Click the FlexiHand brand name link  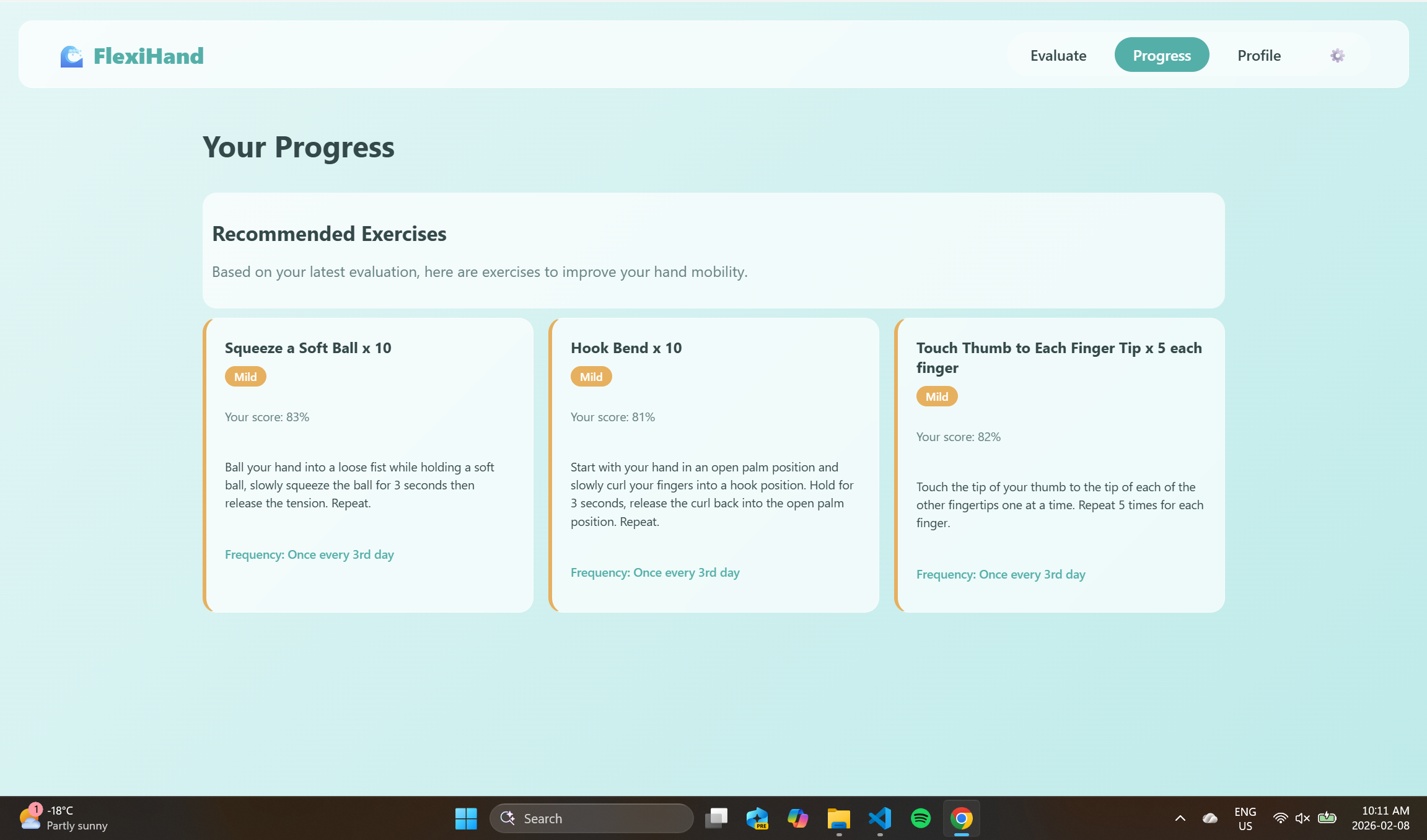pos(148,56)
